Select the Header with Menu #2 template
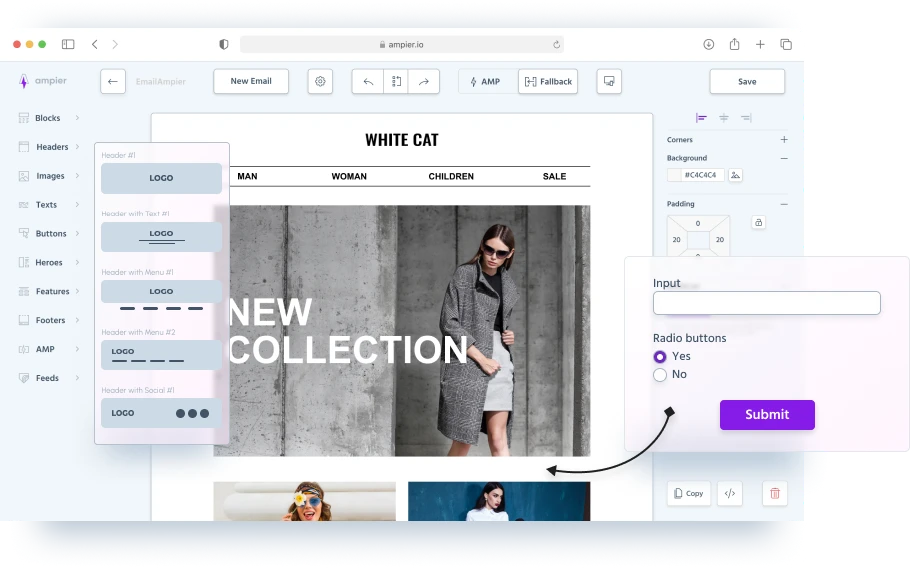The width and height of the screenshot is (910, 568). 161,355
